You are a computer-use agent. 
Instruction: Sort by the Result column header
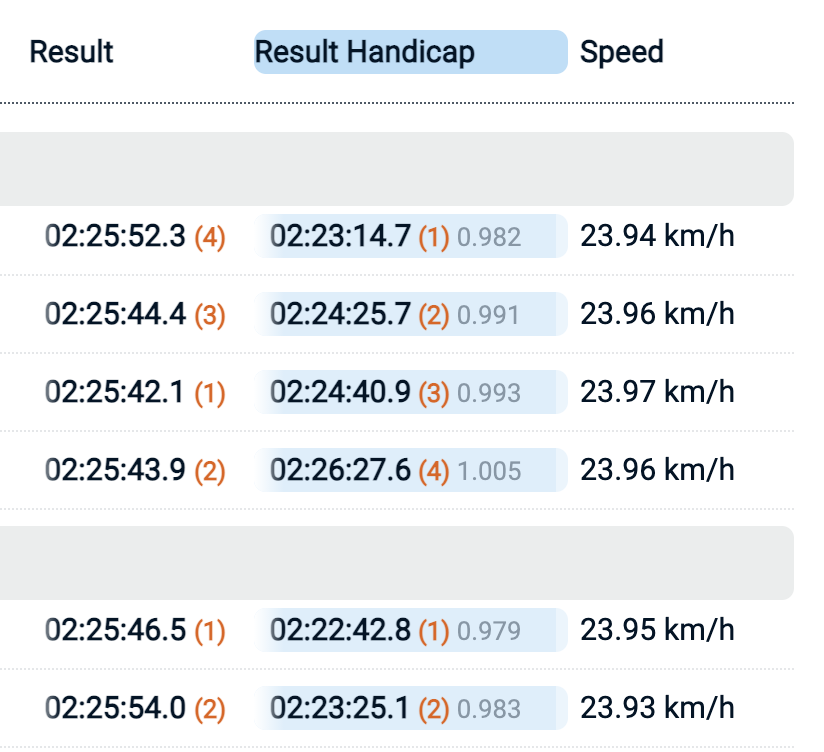(x=71, y=52)
